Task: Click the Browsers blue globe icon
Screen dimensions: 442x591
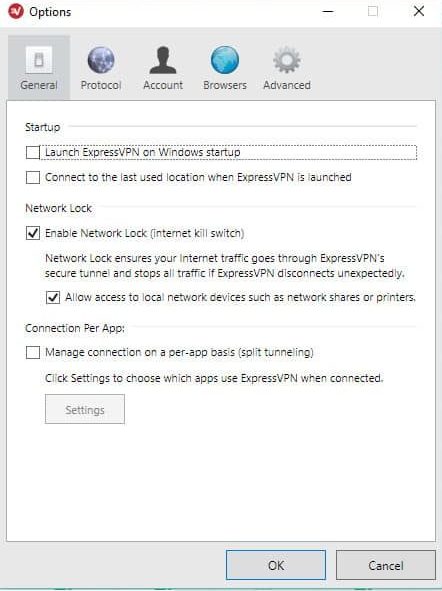Action: coord(225,60)
